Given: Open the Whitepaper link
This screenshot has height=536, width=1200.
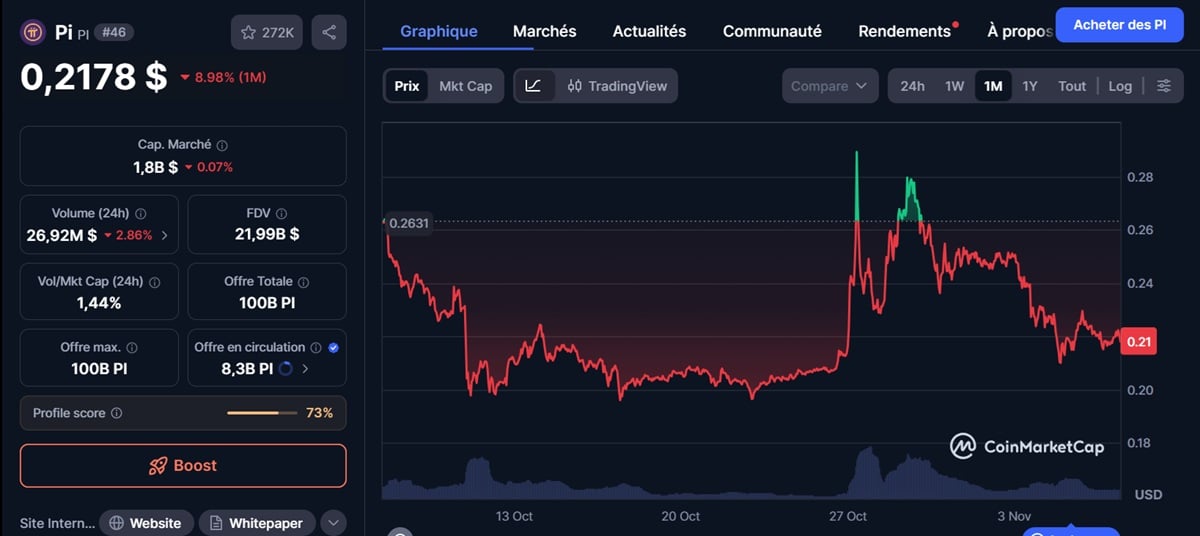Looking at the screenshot, I should (258, 523).
